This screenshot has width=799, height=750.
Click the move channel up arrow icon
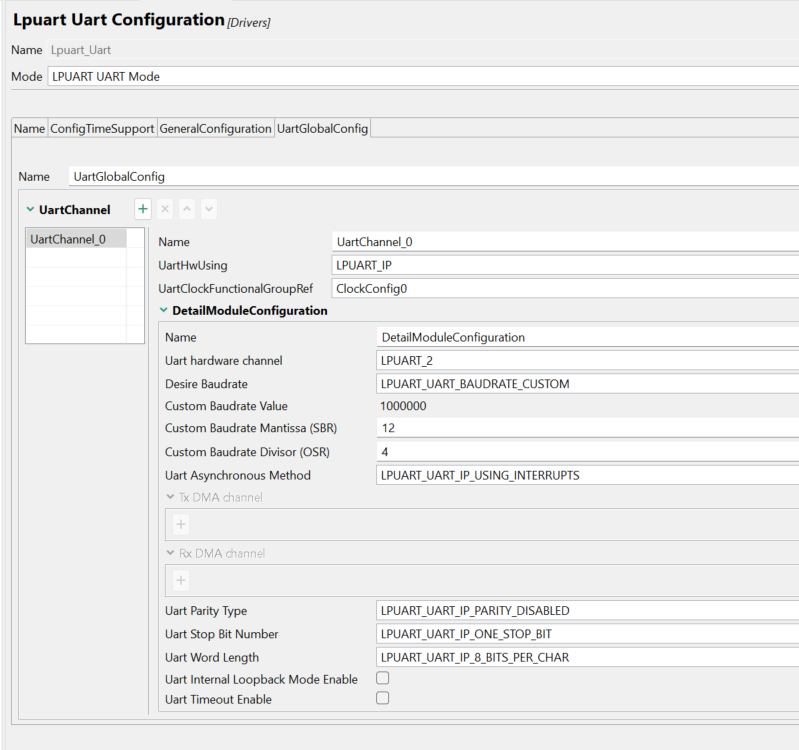point(187,209)
